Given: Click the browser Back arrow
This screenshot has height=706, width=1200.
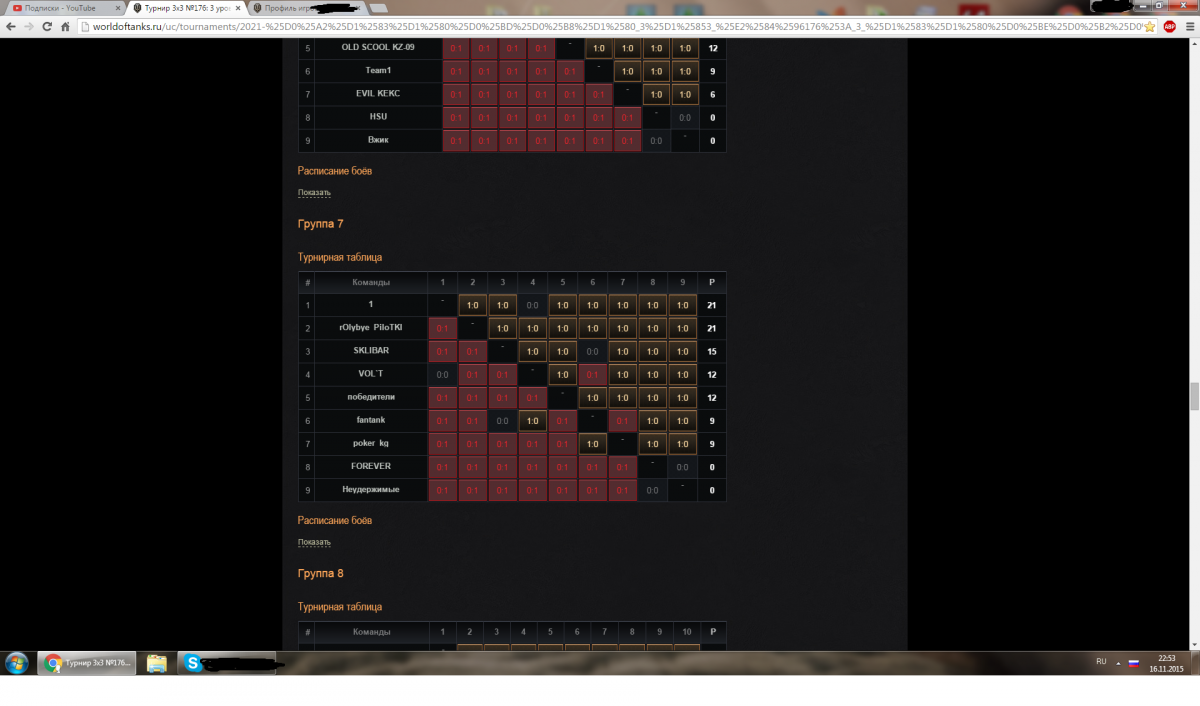Looking at the screenshot, I should [11, 26].
